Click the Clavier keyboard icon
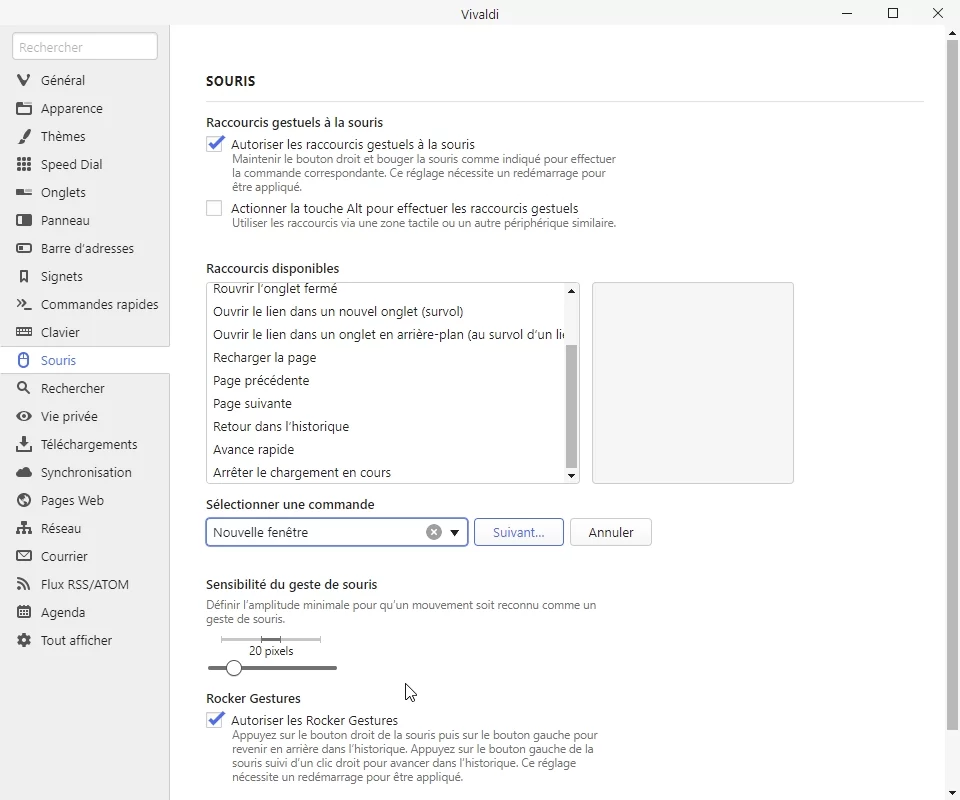 pos(23,332)
